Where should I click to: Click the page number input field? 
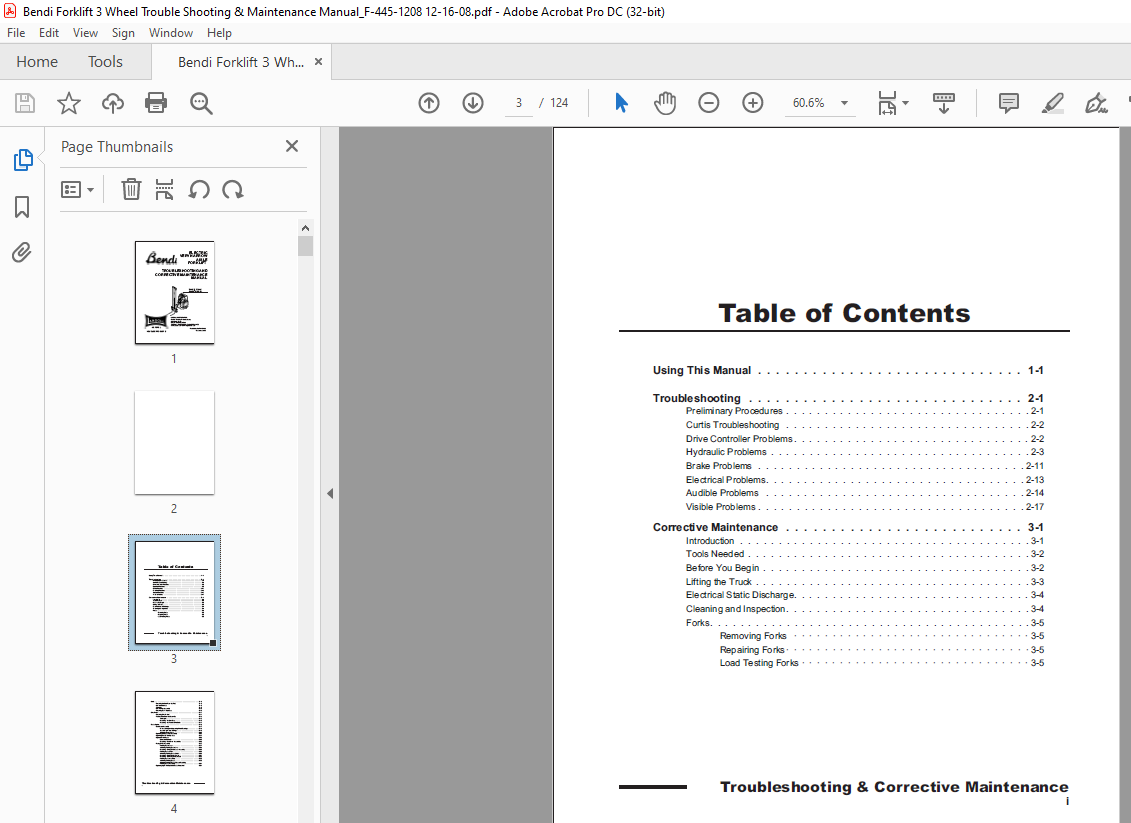click(x=519, y=103)
